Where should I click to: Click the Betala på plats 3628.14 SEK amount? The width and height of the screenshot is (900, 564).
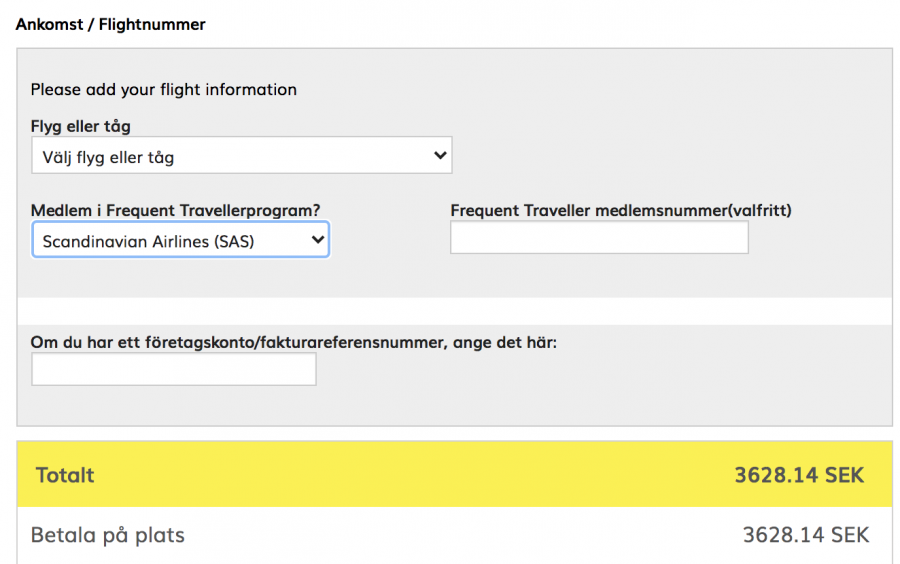[x=805, y=535]
